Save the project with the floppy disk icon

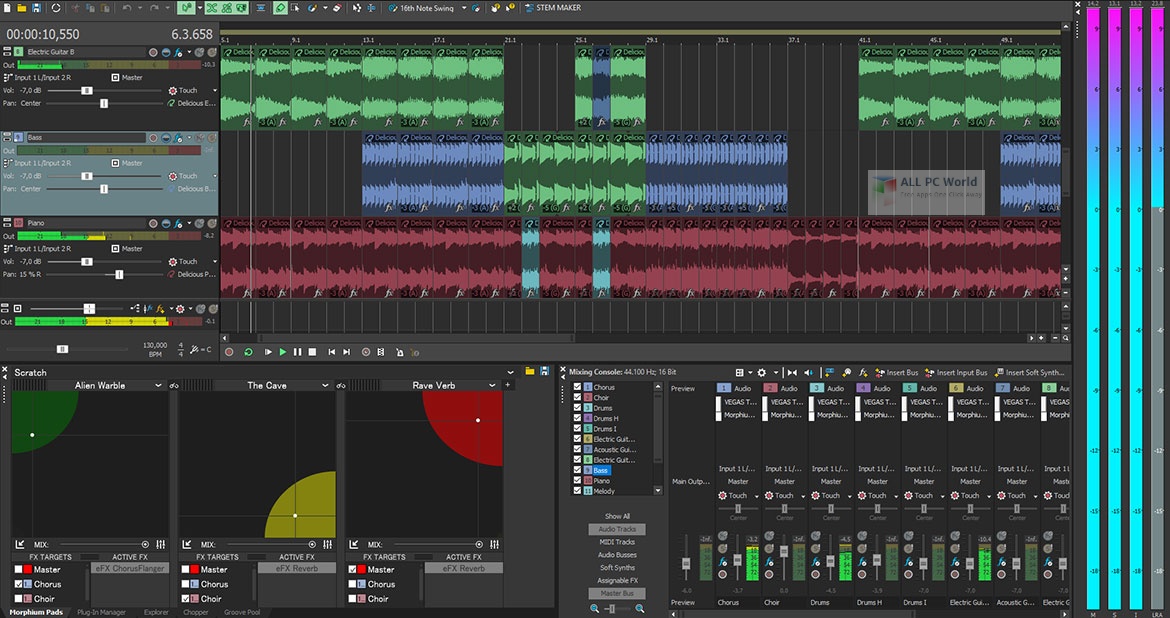coord(36,7)
